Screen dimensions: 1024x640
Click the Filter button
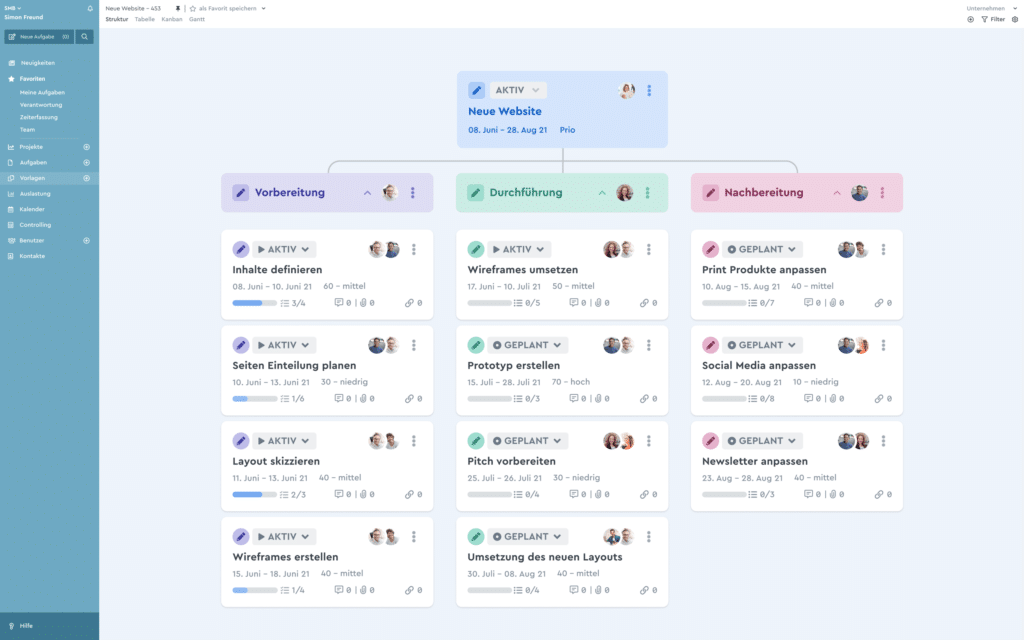993,19
